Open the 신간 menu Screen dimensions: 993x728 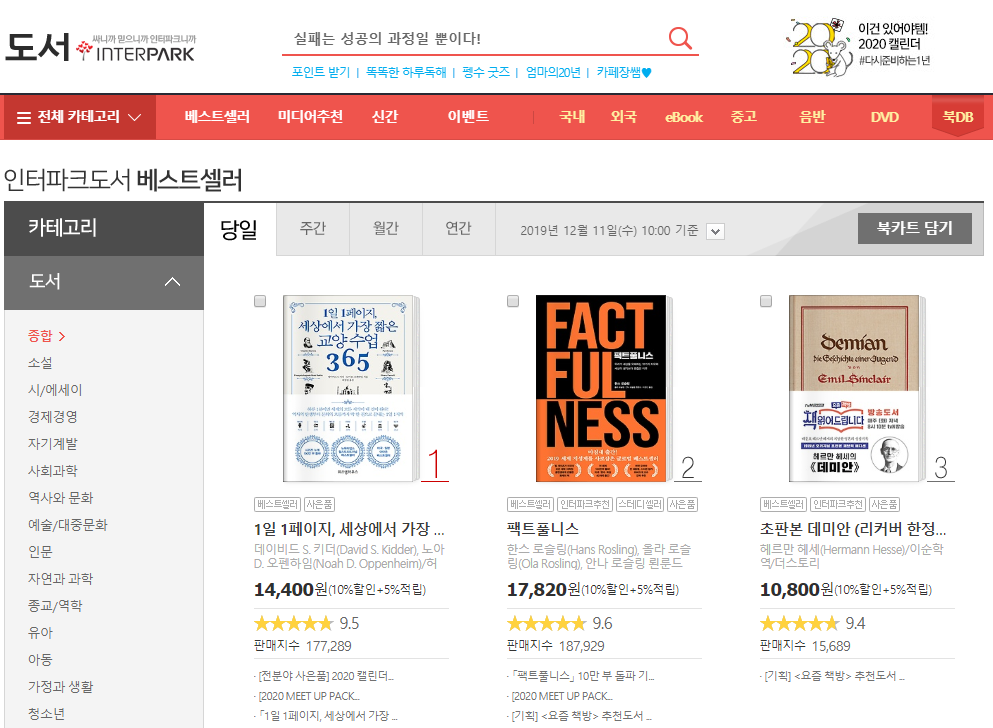pyautogui.click(x=384, y=116)
